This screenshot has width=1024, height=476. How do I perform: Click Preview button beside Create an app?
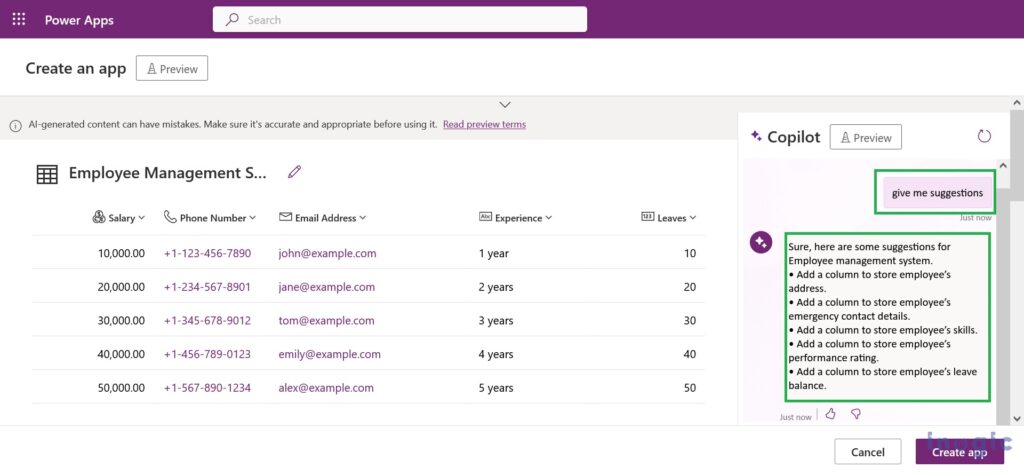(x=172, y=69)
